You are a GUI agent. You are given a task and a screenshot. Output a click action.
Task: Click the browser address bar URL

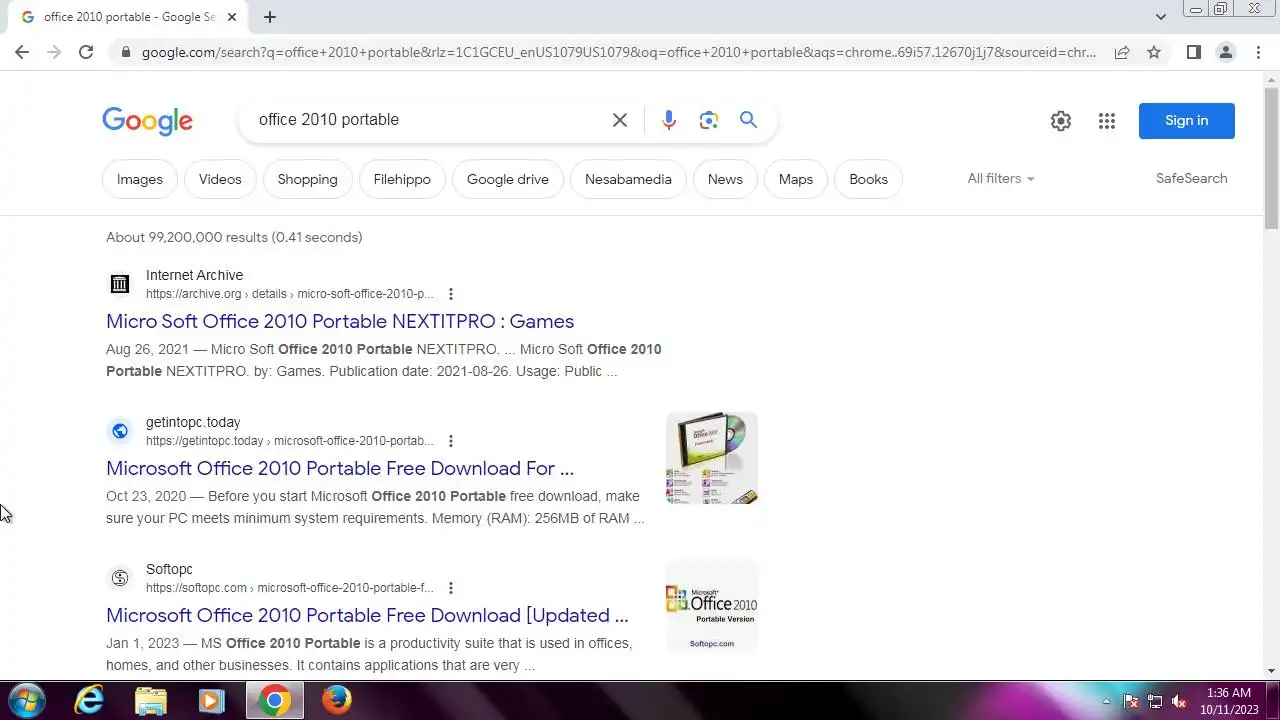tap(618, 52)
